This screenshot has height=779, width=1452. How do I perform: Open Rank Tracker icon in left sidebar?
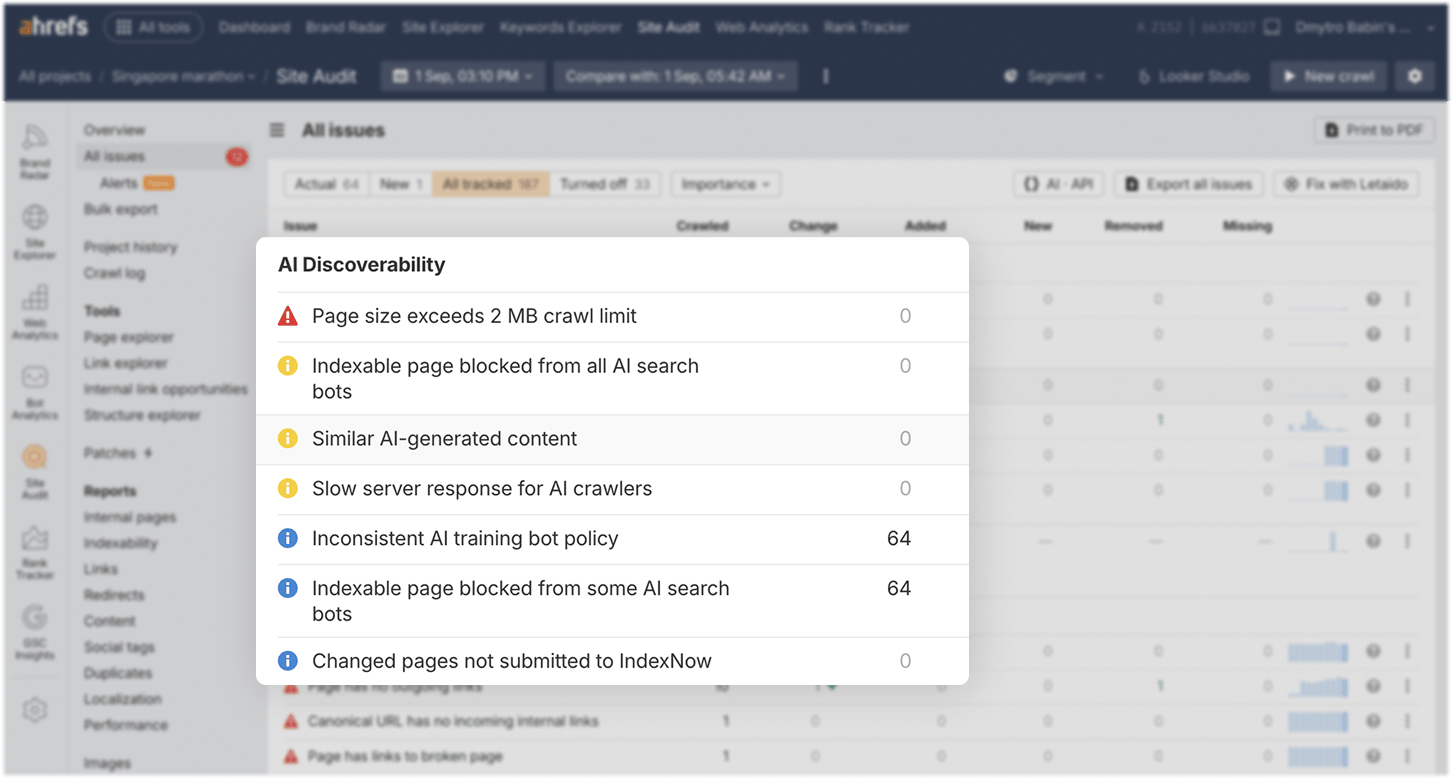click(35, 552)
